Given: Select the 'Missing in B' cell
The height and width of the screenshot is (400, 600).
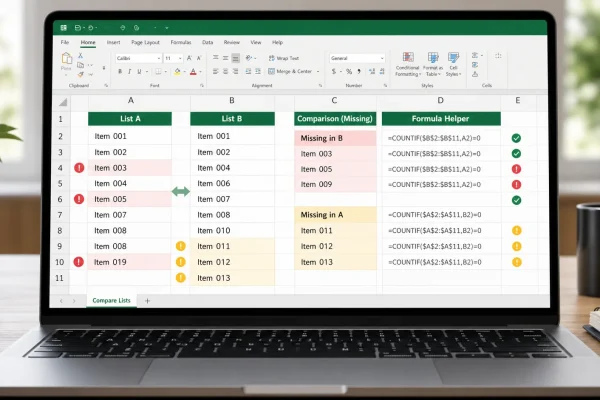Looking at the screenshot, I should pos(335,138).
